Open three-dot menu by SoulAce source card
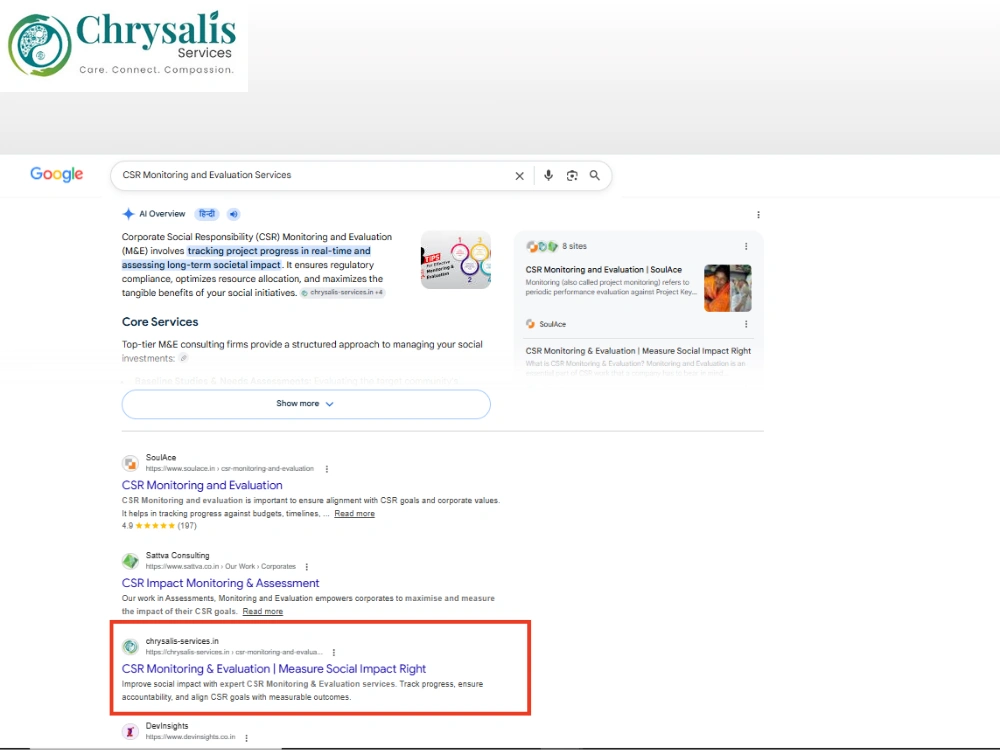 click(x=746, y=324)
